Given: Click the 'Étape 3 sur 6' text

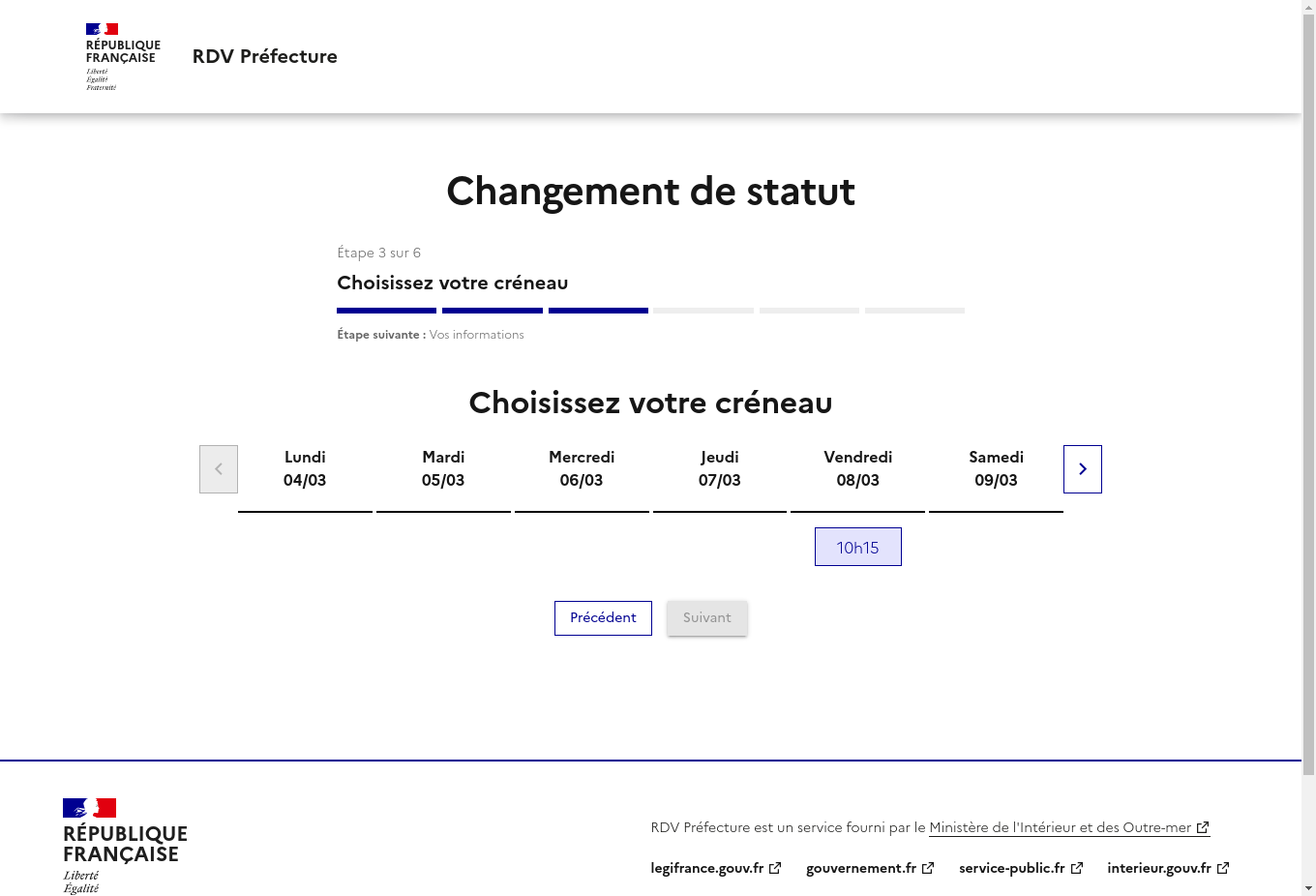Looking at the screenshot, I should coord(378,253).
